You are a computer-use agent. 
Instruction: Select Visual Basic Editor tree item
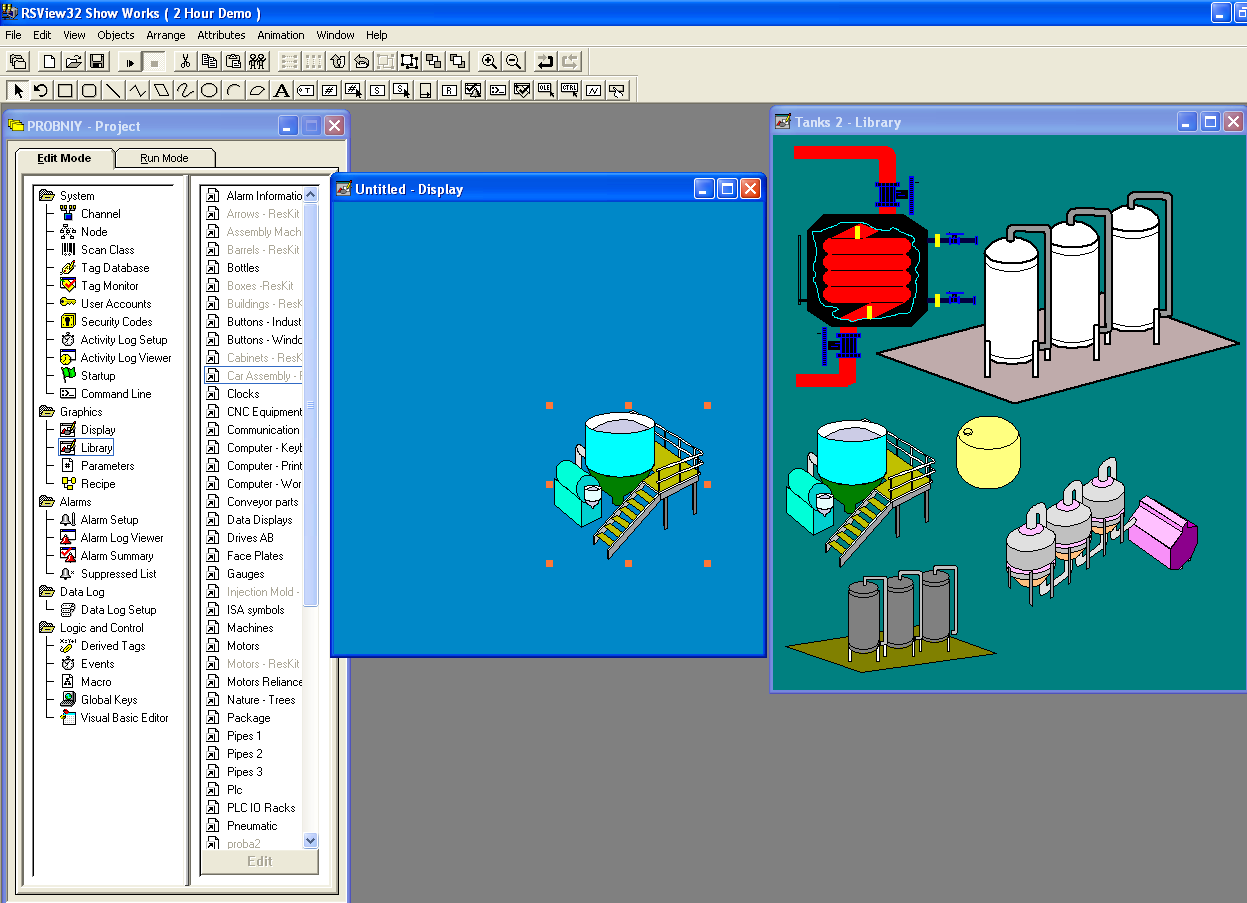click(114, 718)
